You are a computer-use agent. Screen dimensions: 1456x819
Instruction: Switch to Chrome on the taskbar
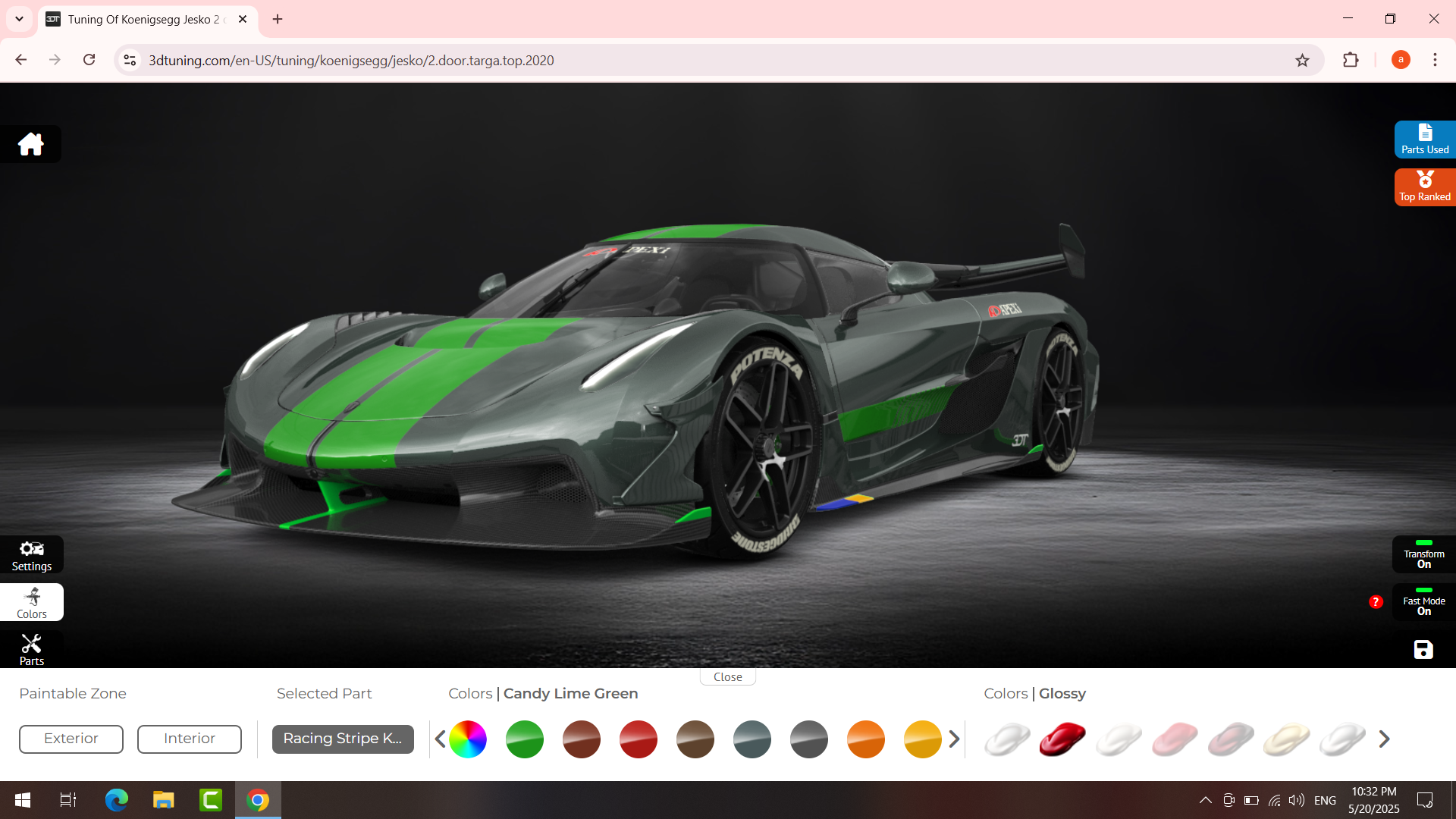click(x=258, y=800)
